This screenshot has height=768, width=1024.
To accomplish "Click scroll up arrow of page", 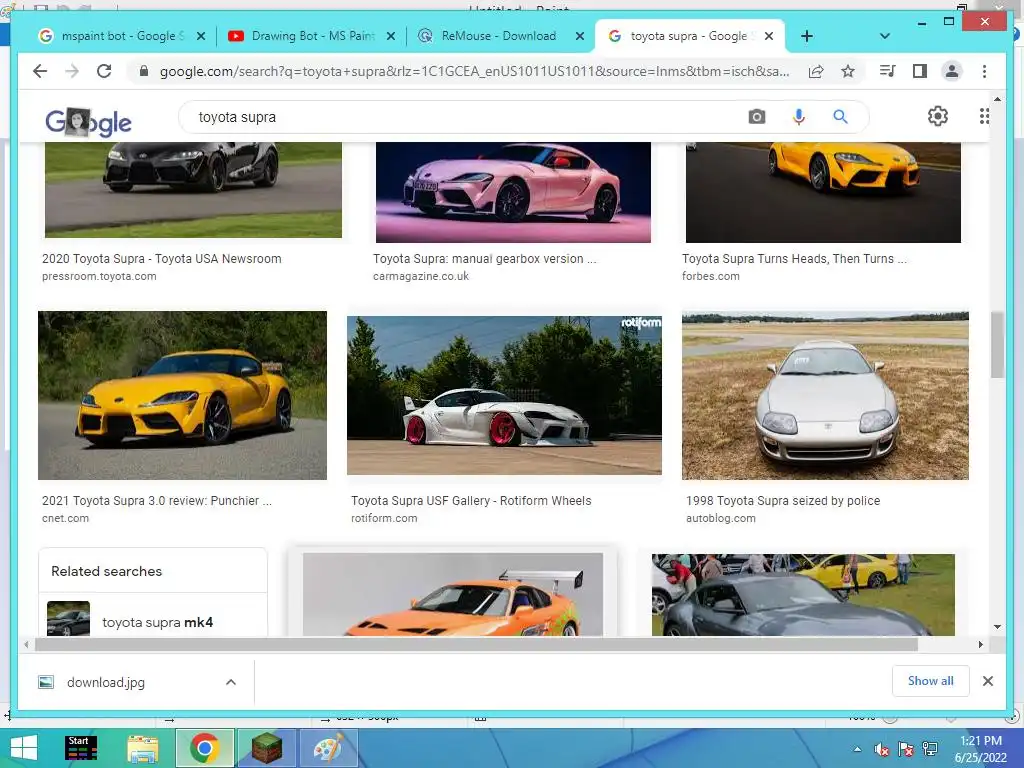I will click(997, 99).
